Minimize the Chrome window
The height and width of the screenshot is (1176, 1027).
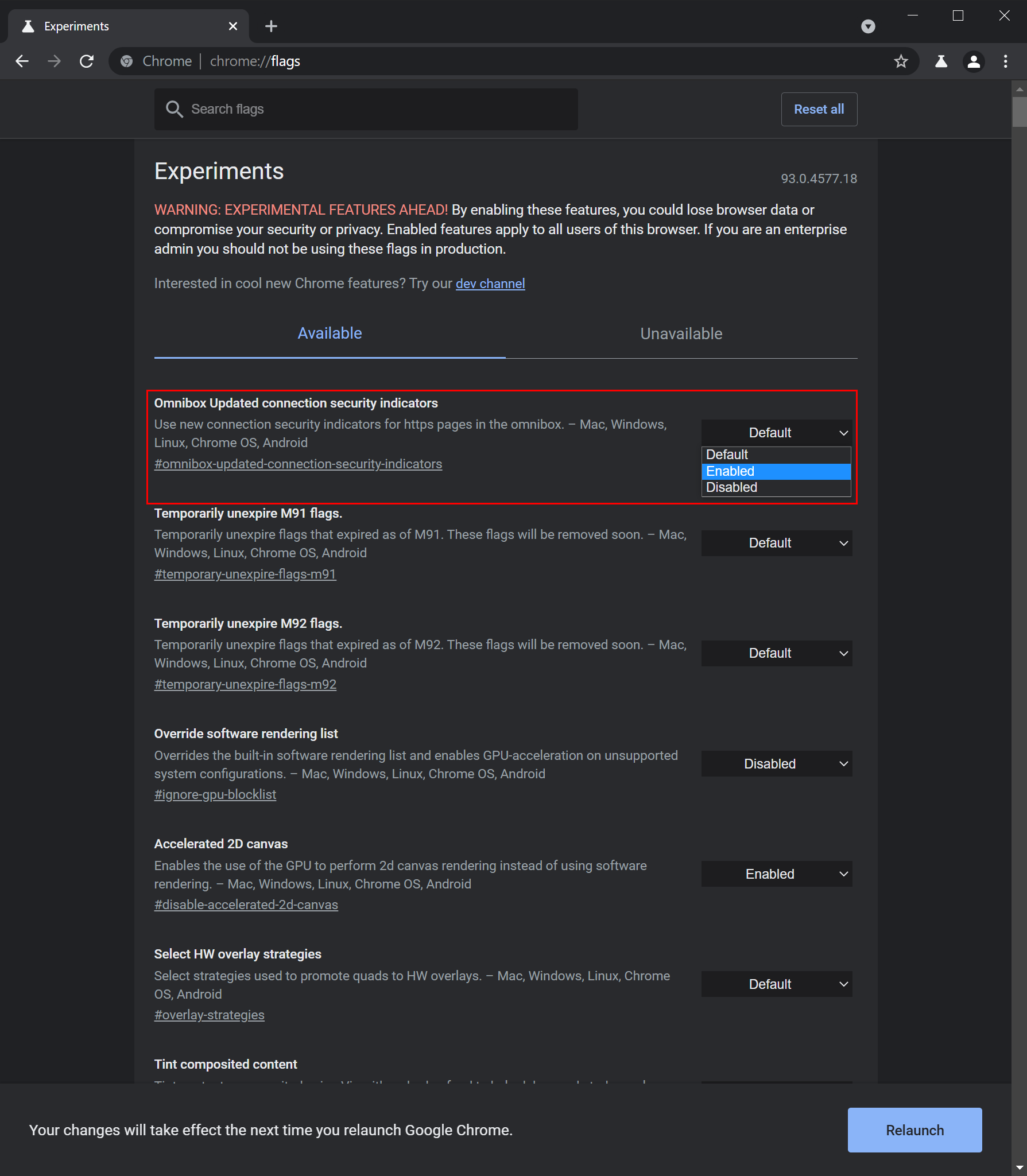pyautogui.click(x=913, y=15)
